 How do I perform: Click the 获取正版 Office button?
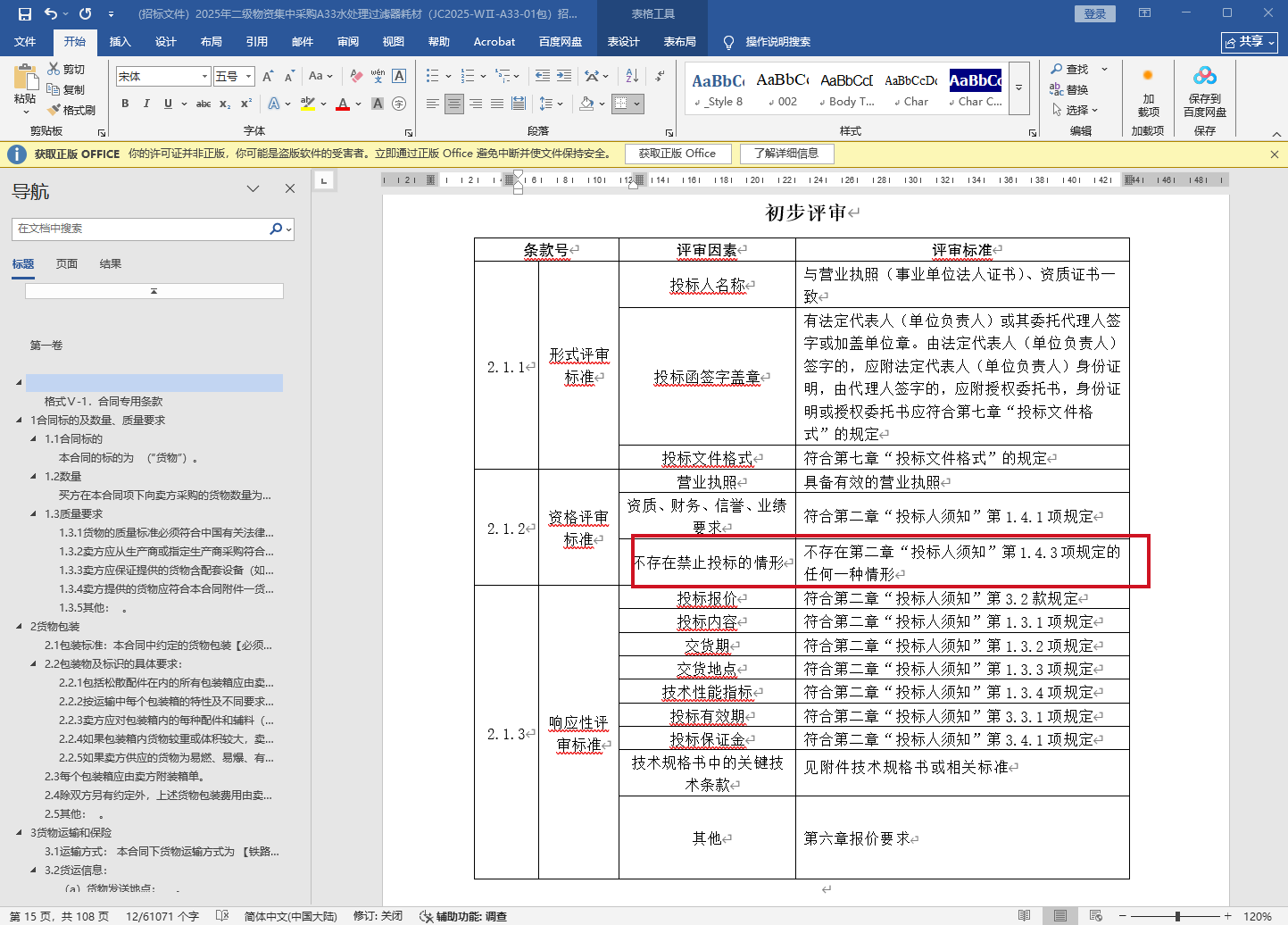[677, 154]
